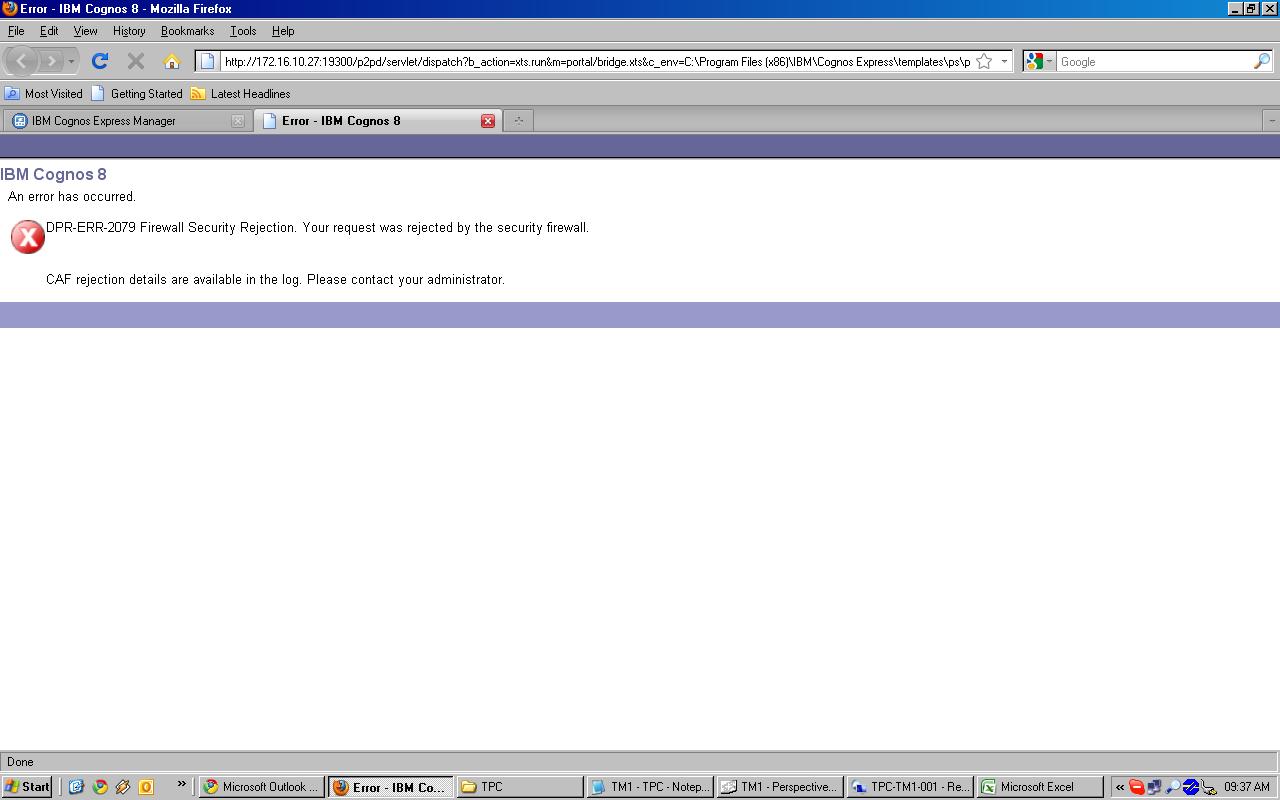Image resolution: width=1280 pixels, height=800 pixels.
Task: Open the address bar history dropdown
Action: point(1004,61)
